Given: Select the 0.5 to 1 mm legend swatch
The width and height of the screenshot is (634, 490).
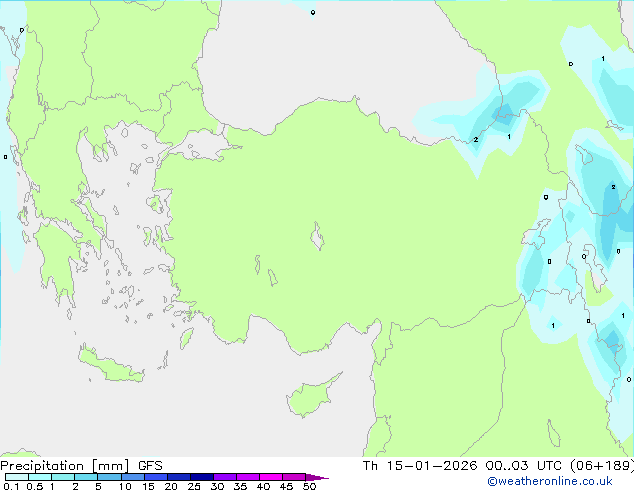Looking at the screenshot, I should point(40,477).
